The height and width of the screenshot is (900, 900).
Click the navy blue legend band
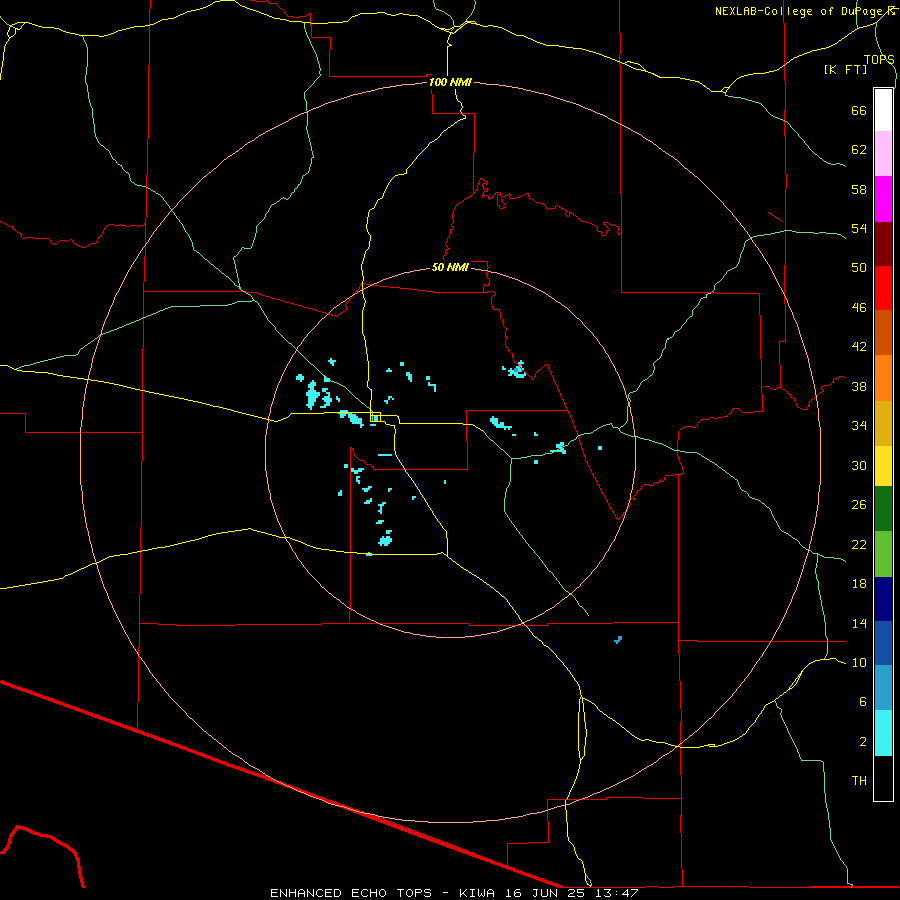[883, 599]
